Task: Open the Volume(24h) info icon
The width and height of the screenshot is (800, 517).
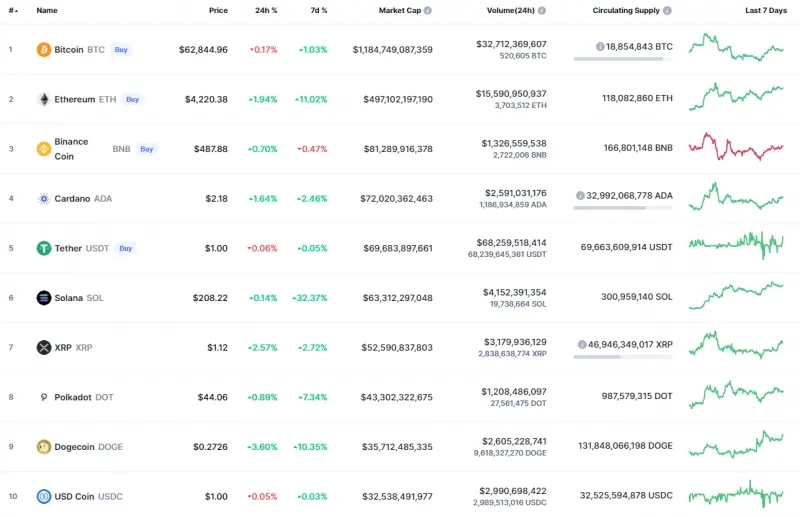Action: tap(542, 10)
